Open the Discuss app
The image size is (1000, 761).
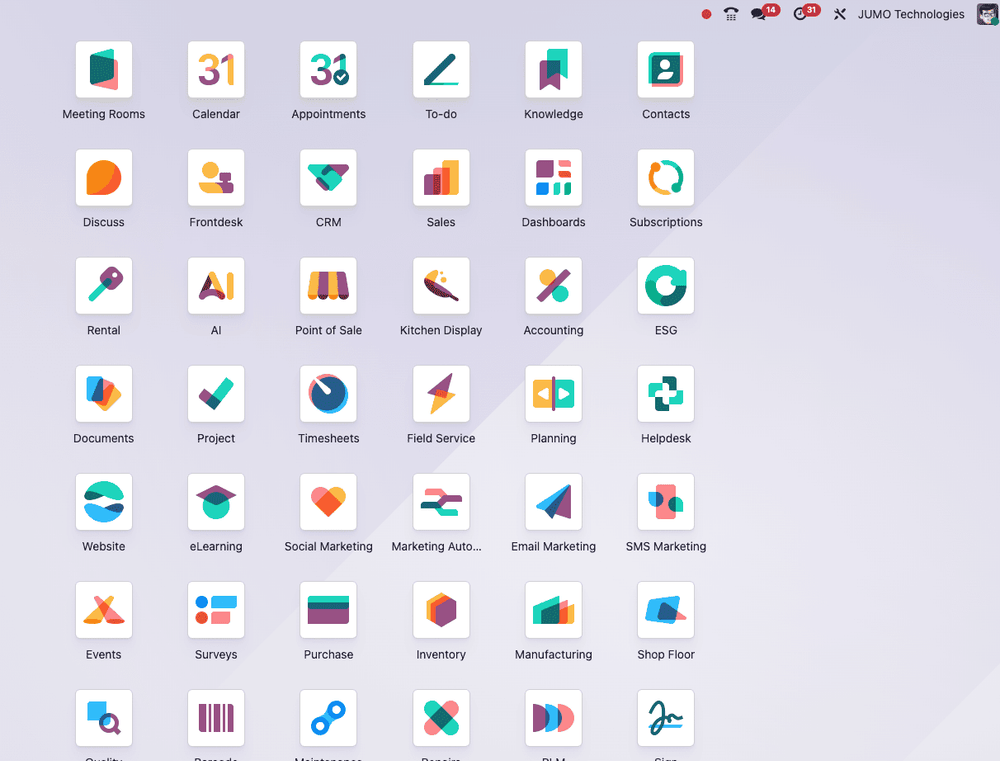[104, 178]
